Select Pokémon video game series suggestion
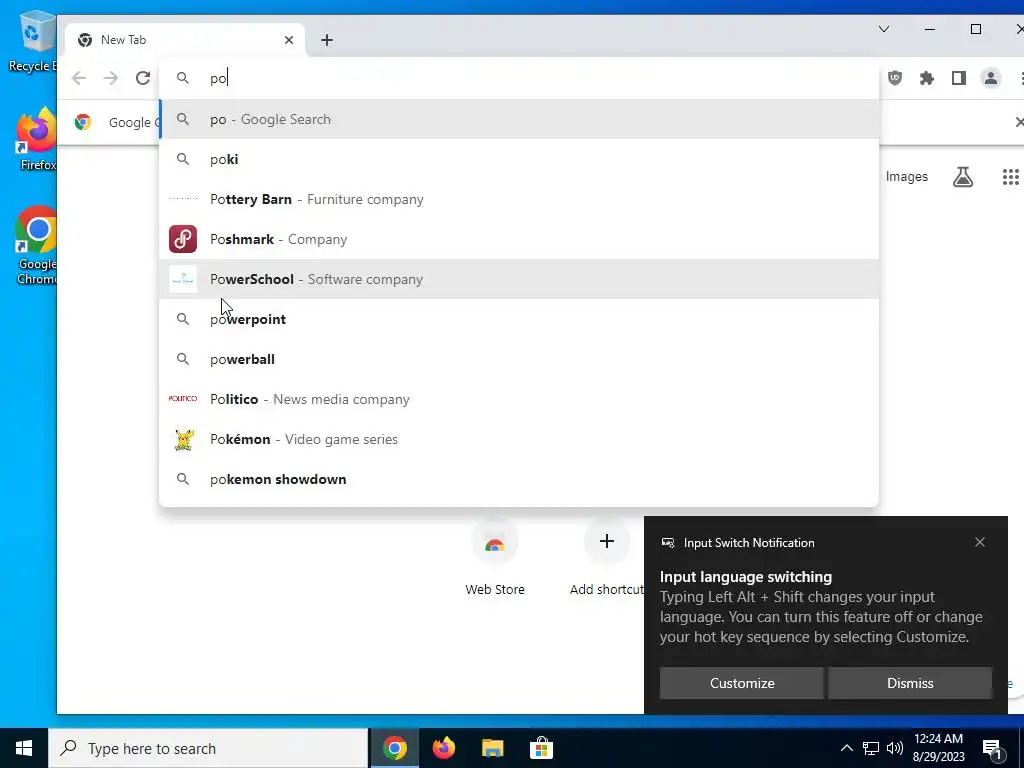 tap(519, 439)
